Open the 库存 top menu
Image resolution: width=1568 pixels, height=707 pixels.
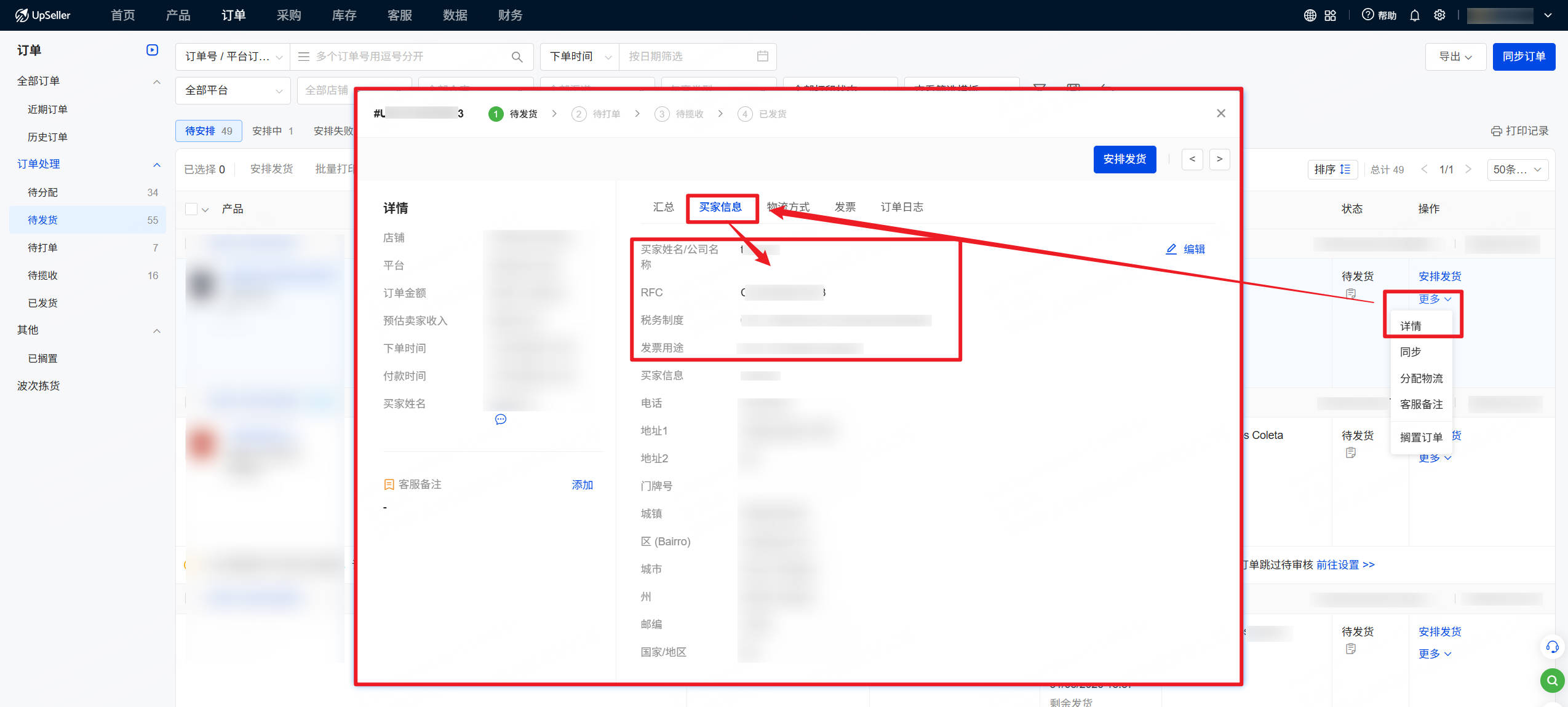tap(344, 15)
